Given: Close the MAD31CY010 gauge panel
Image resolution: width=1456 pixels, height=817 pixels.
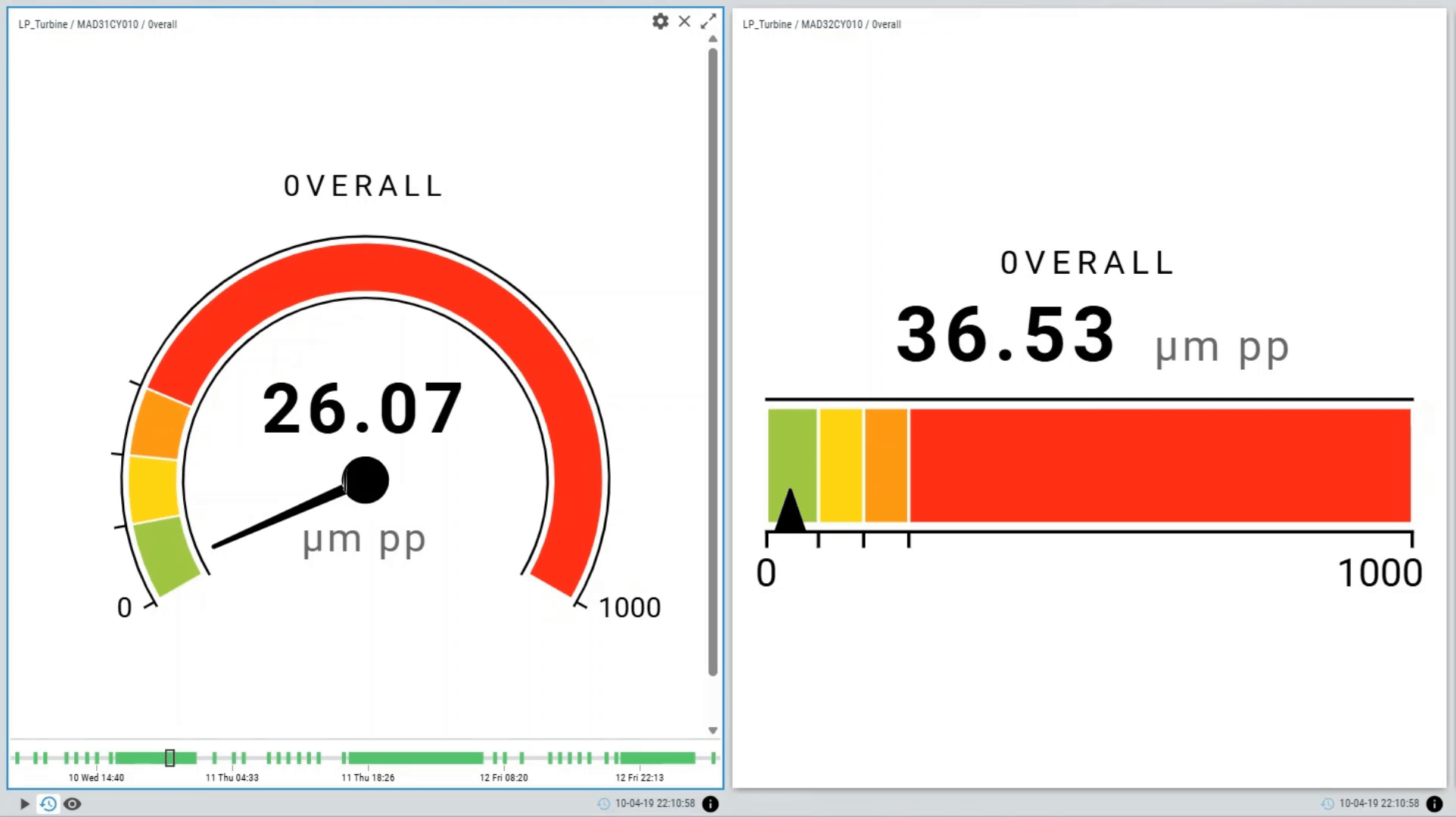Looking at the screenshot, I should coord(684,22).
